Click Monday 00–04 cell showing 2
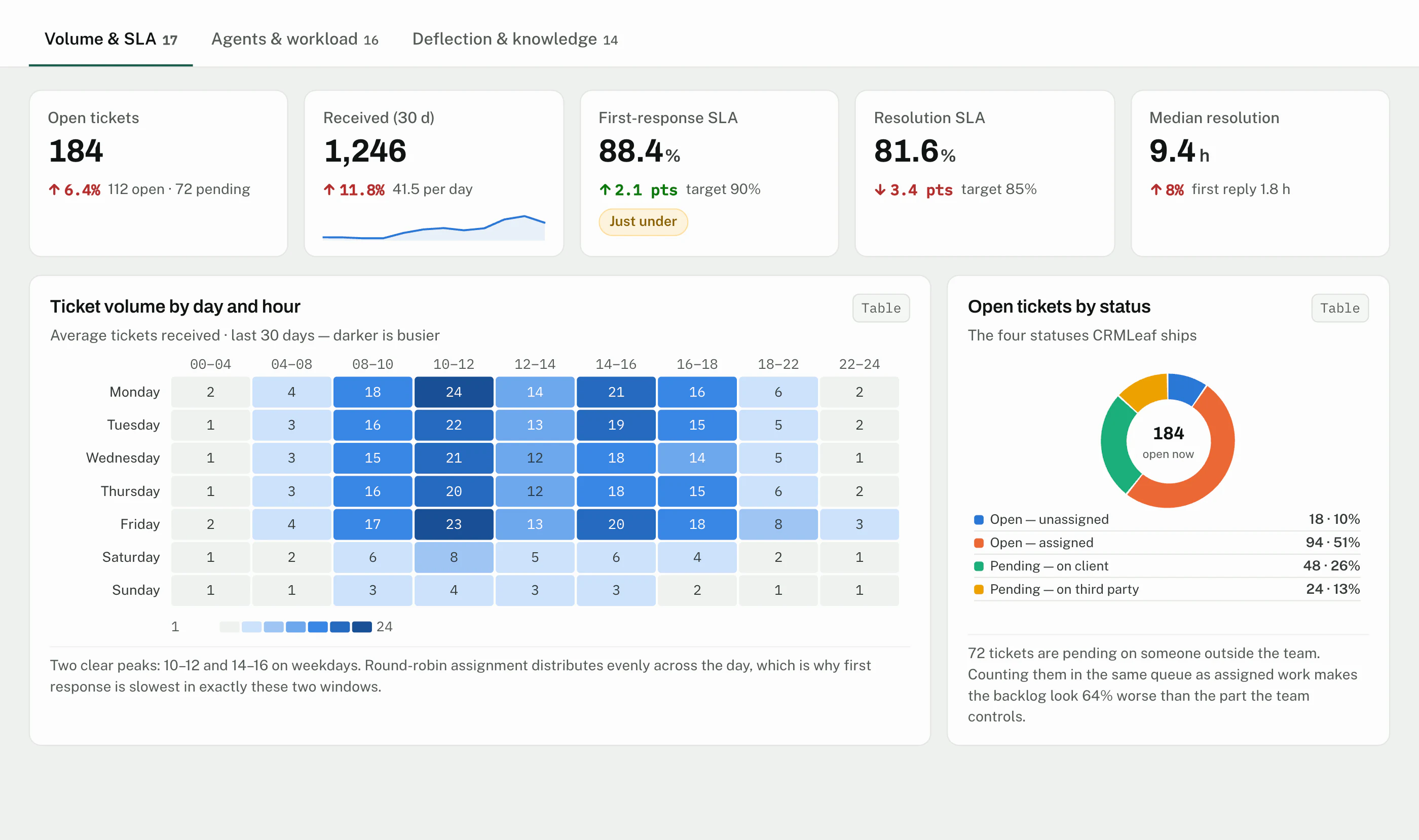 pos(210,392)
